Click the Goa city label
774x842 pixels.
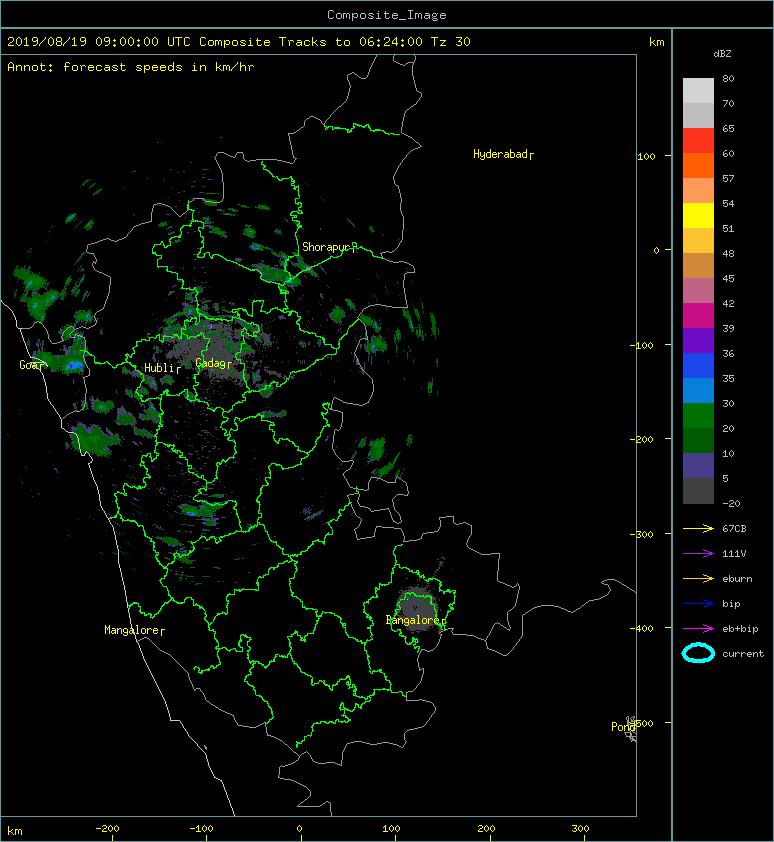[31, 365]
